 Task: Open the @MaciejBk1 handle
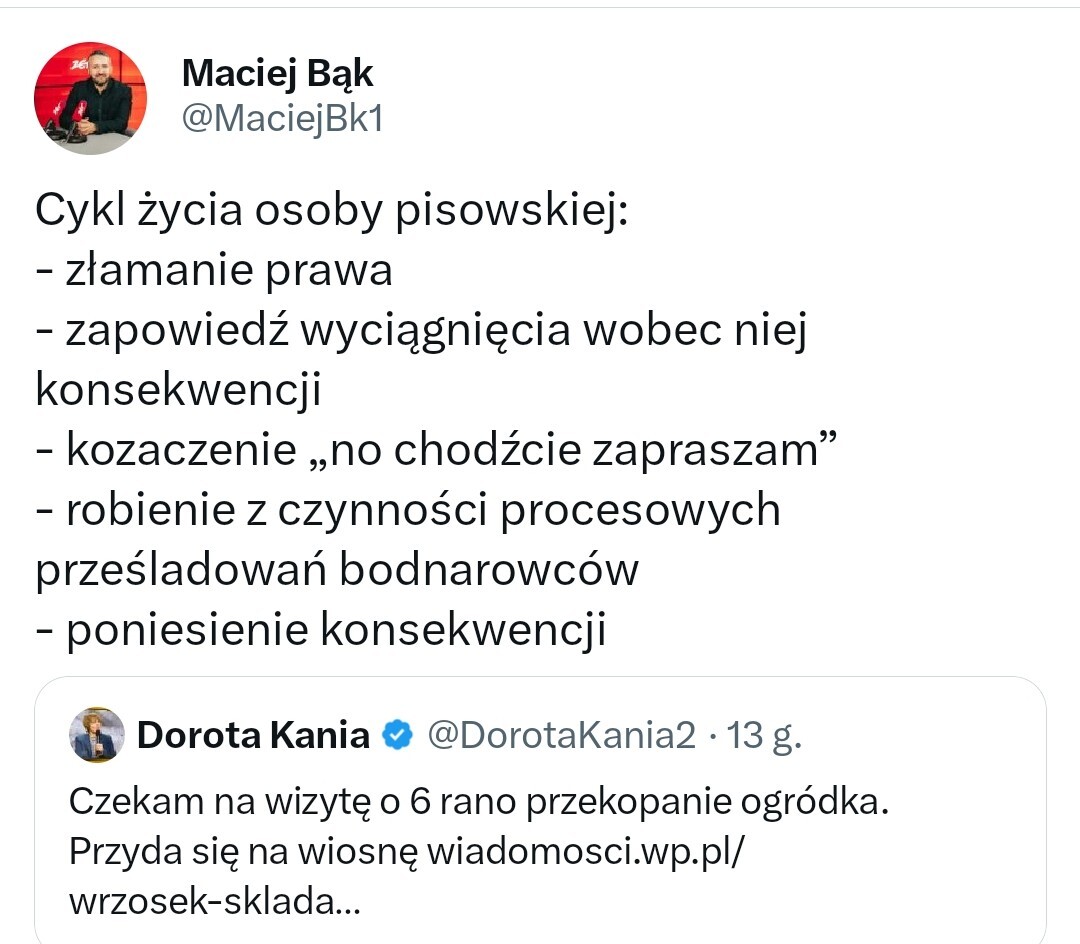click(x=282, y=119)
